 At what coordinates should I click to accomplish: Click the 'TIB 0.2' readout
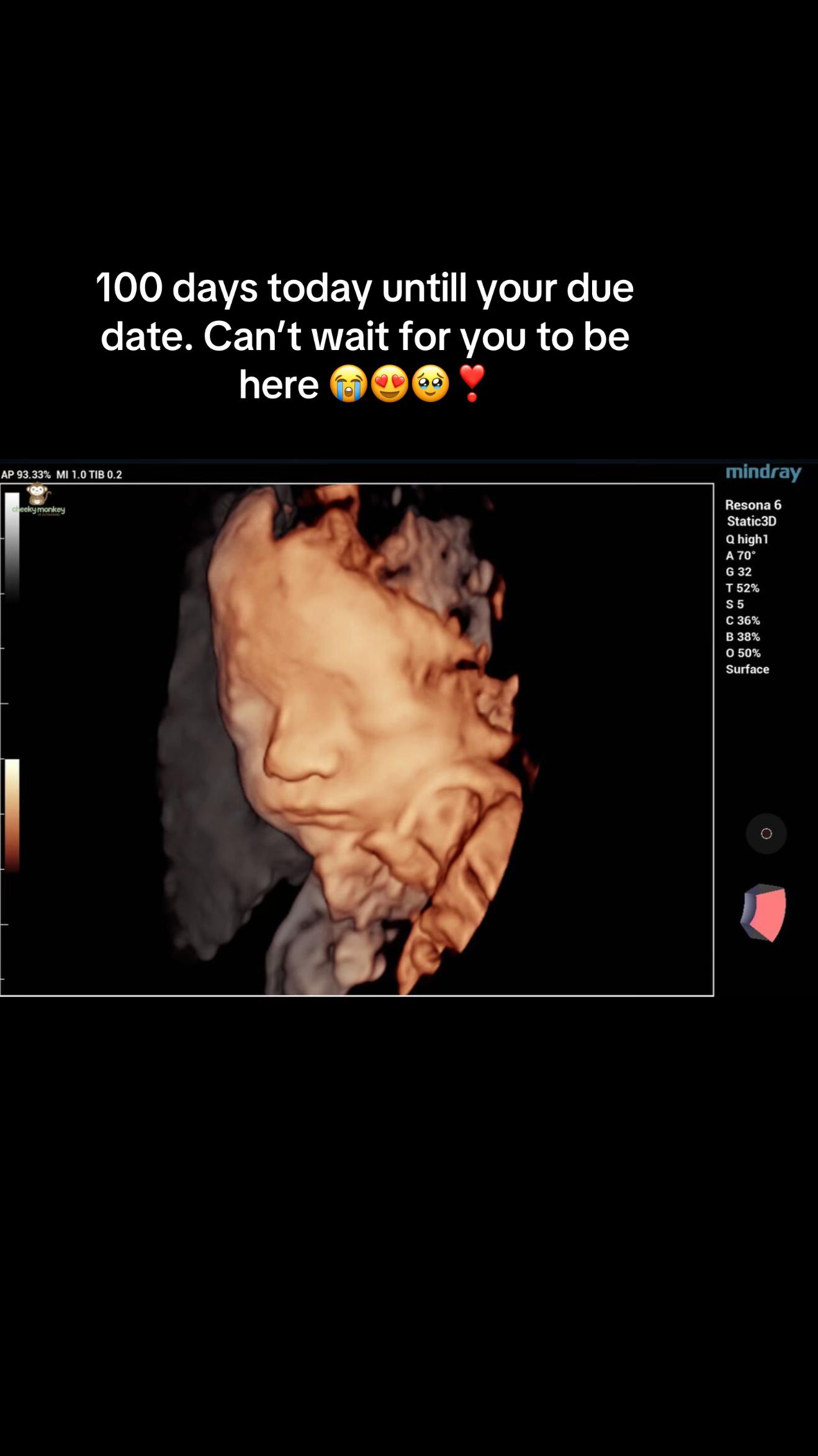click(x=106, y=475)
